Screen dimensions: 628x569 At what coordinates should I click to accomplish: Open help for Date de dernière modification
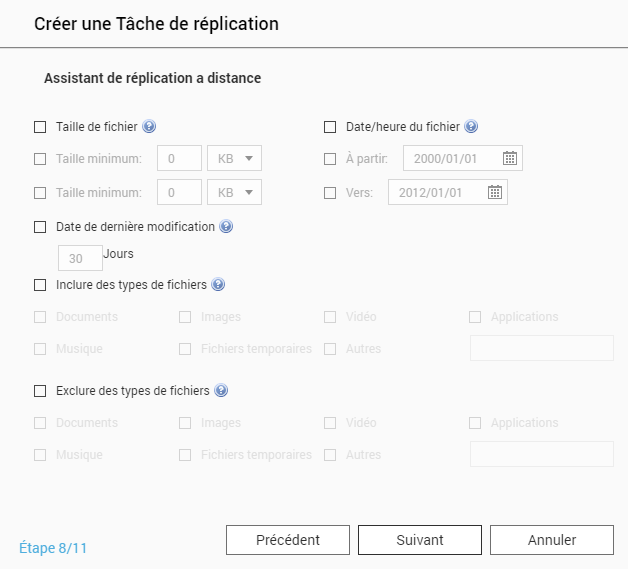(226, 227)
